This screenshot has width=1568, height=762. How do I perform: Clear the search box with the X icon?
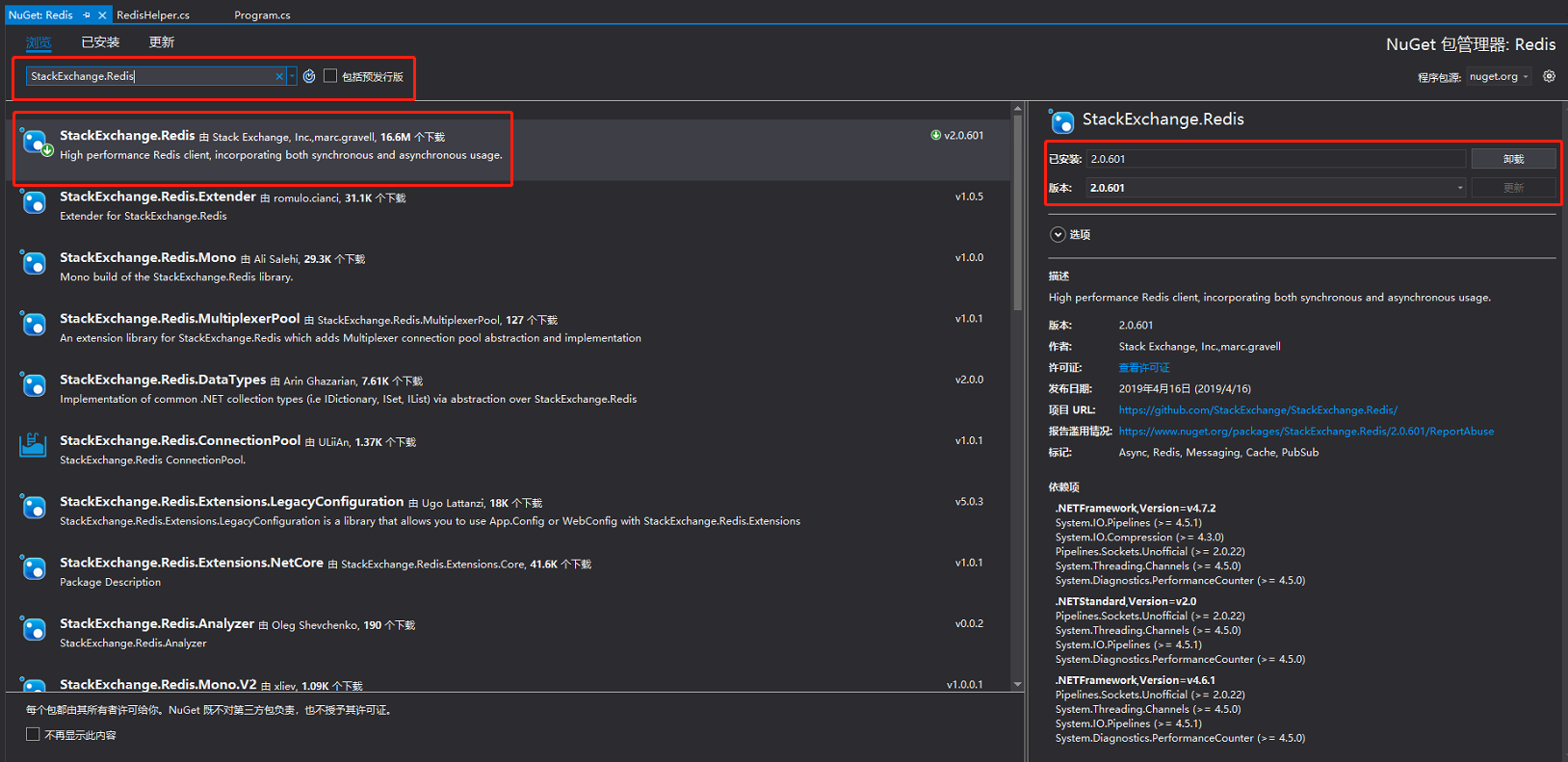tap(279, 76)
